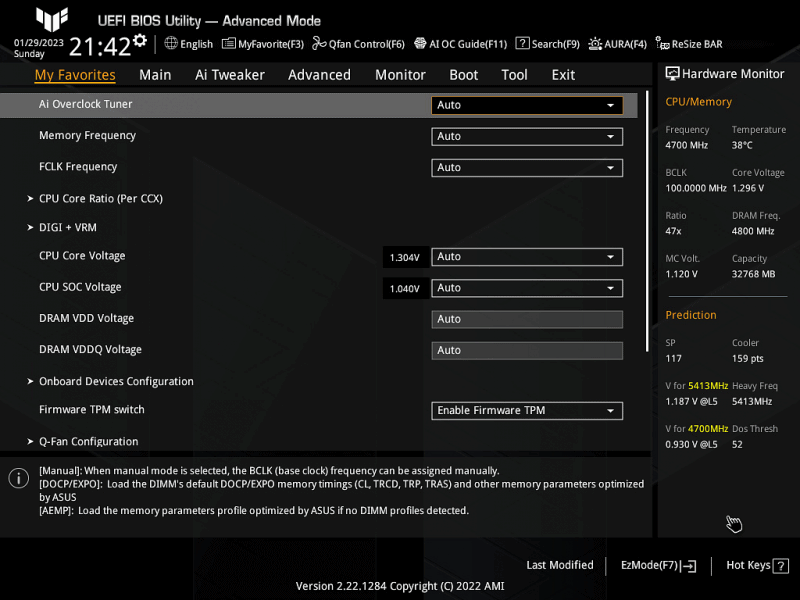
Task: Click EzMode(F7) button
Action: [x=658, y=565]
